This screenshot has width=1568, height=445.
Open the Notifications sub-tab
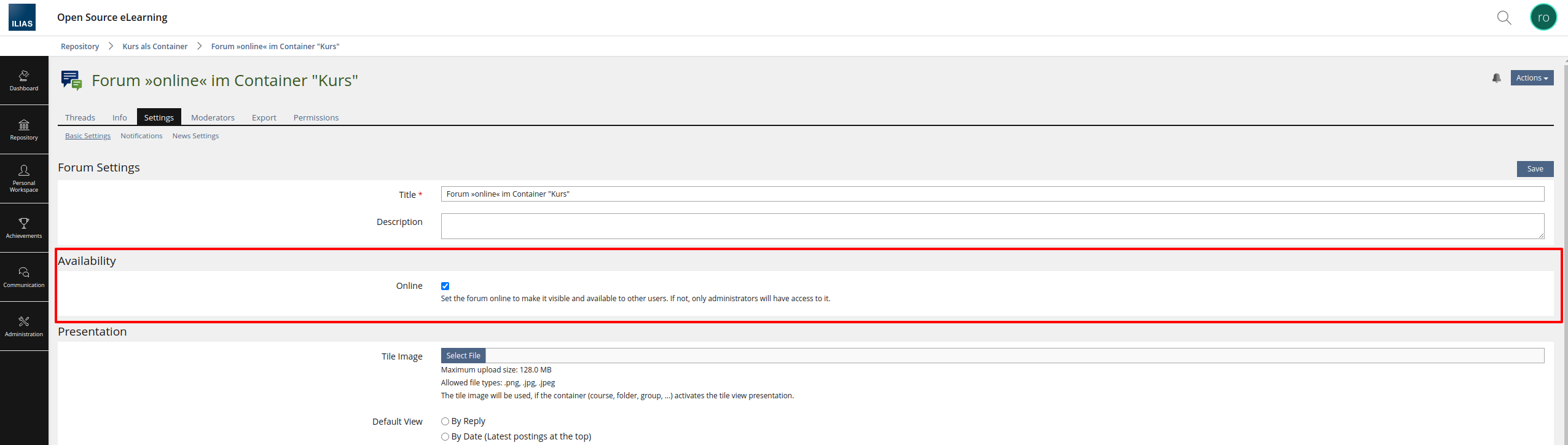[x=141, y=136]
